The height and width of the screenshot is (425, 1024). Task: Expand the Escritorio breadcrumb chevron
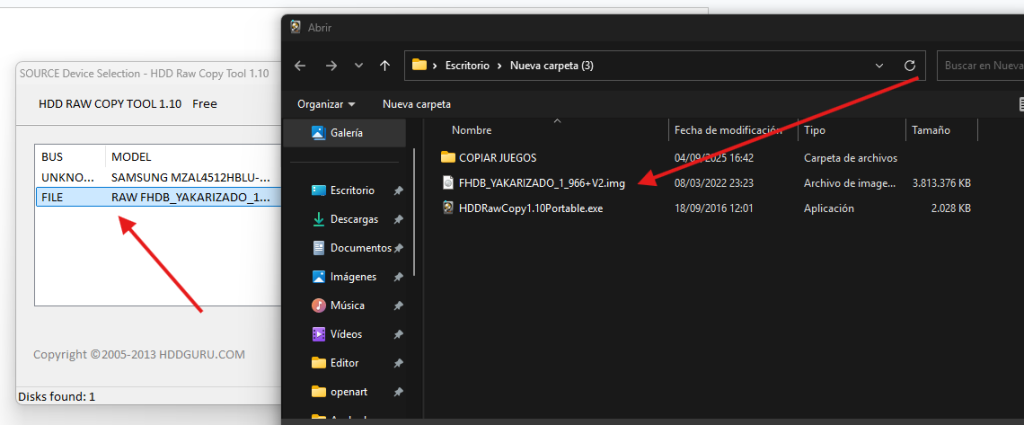pyautogui.click(x=498, y=66)
